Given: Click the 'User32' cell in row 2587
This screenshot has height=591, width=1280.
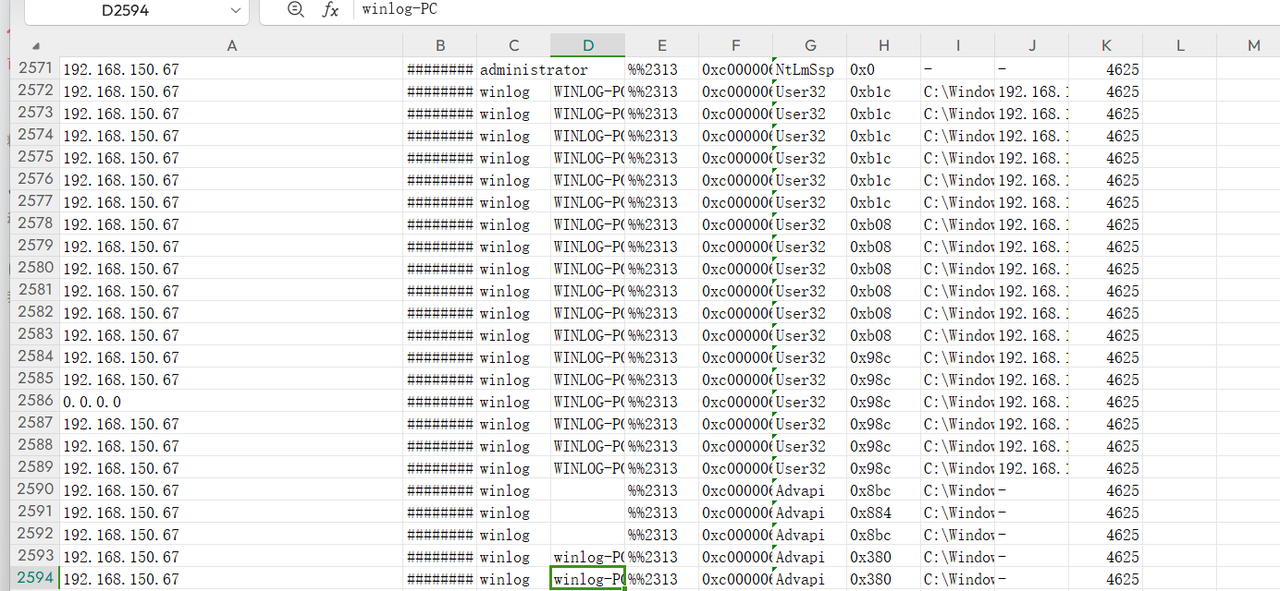Looking at the screenshot, I should (x=810, y=424).
